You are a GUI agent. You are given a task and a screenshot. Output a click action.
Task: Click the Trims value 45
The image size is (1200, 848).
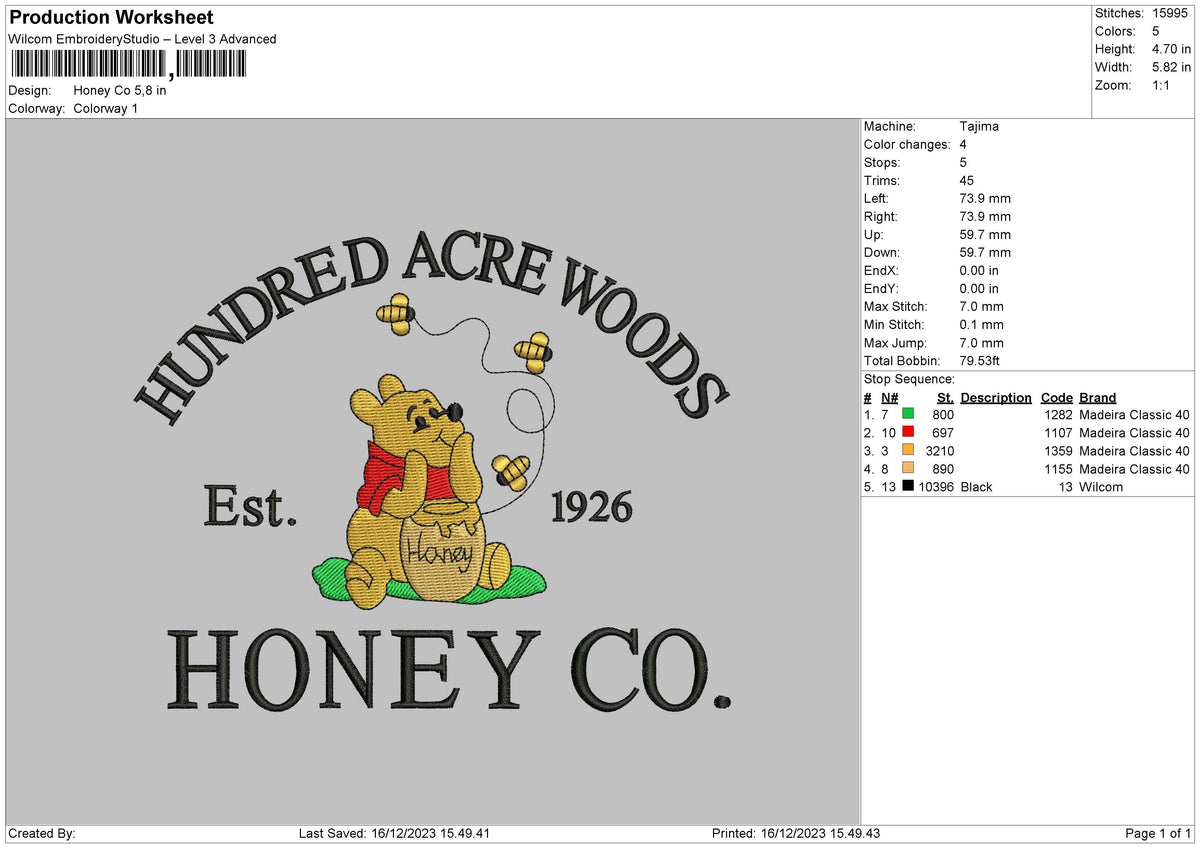coord(967,180)
